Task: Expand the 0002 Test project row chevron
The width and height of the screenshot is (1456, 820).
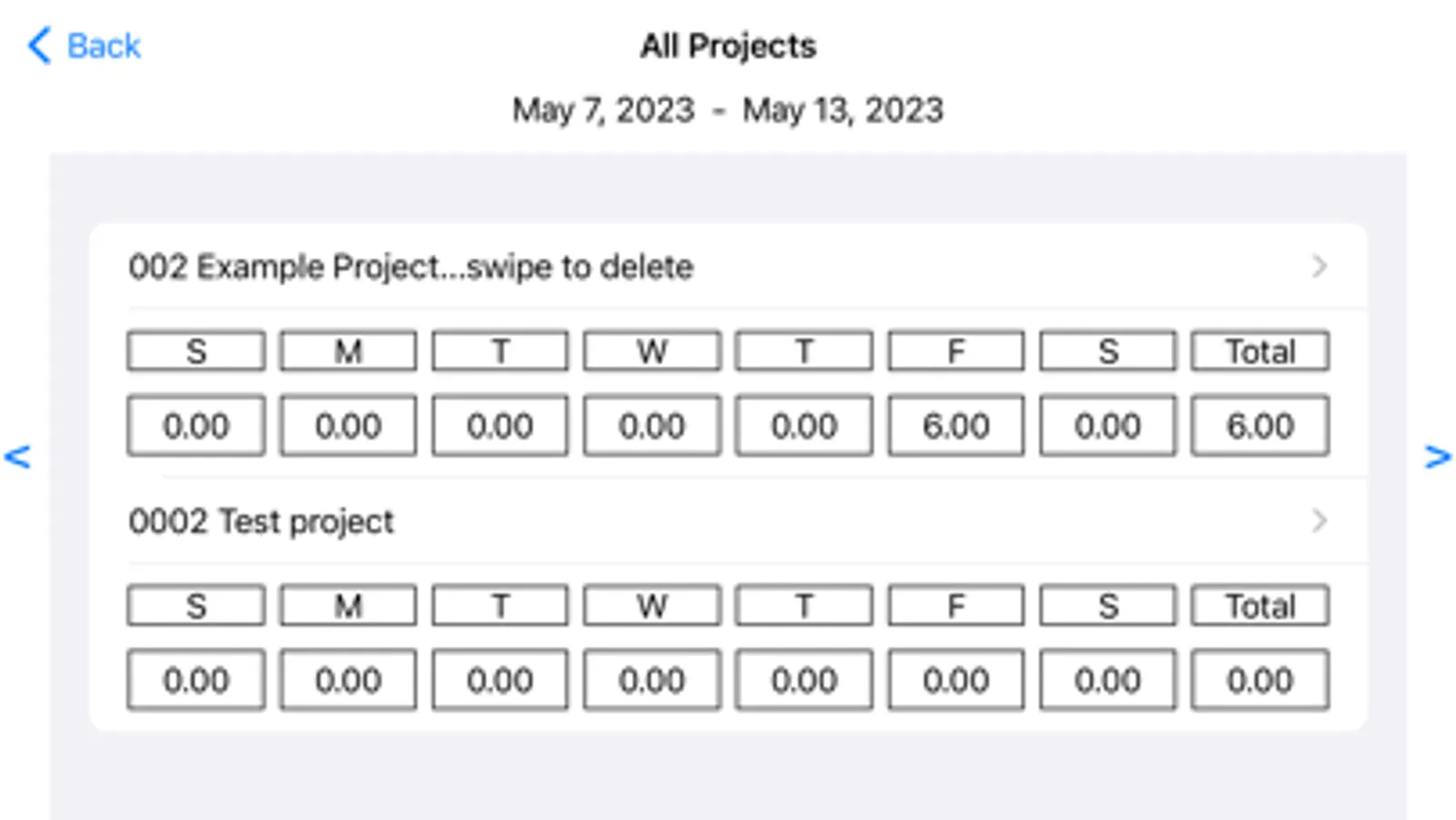Action: (1319, 521)
